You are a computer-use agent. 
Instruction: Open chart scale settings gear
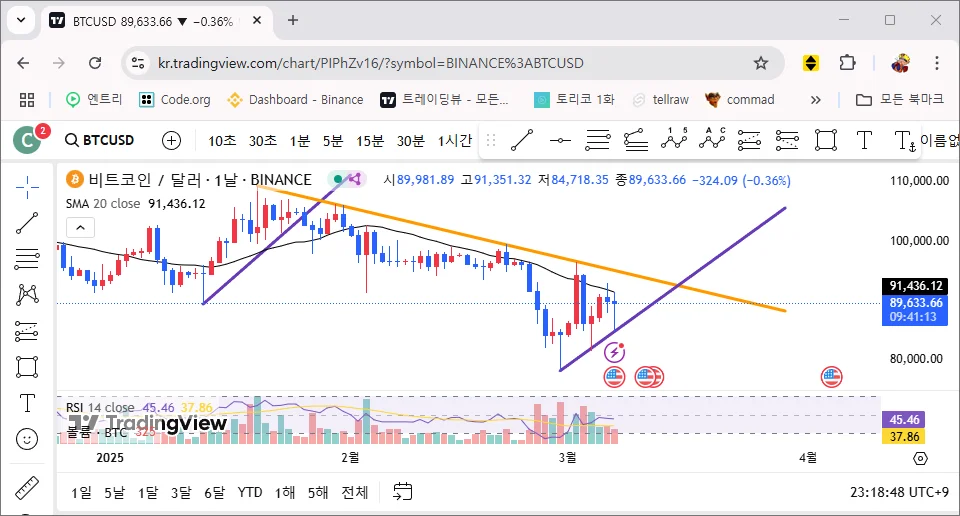920,458
